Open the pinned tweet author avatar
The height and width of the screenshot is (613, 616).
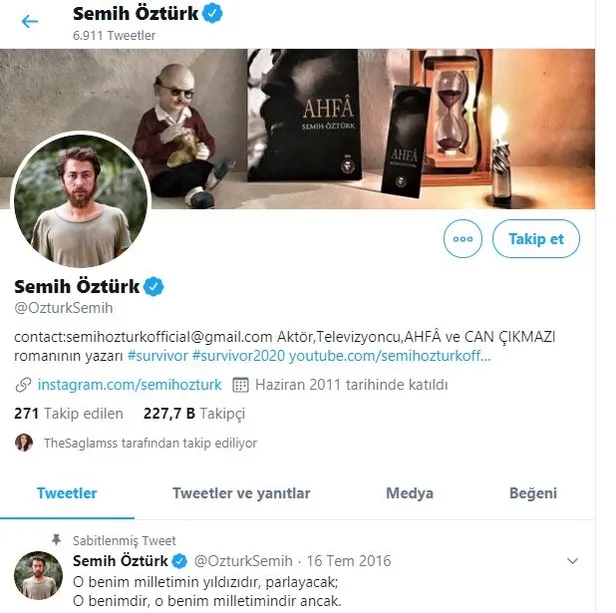tap(38, 575)
